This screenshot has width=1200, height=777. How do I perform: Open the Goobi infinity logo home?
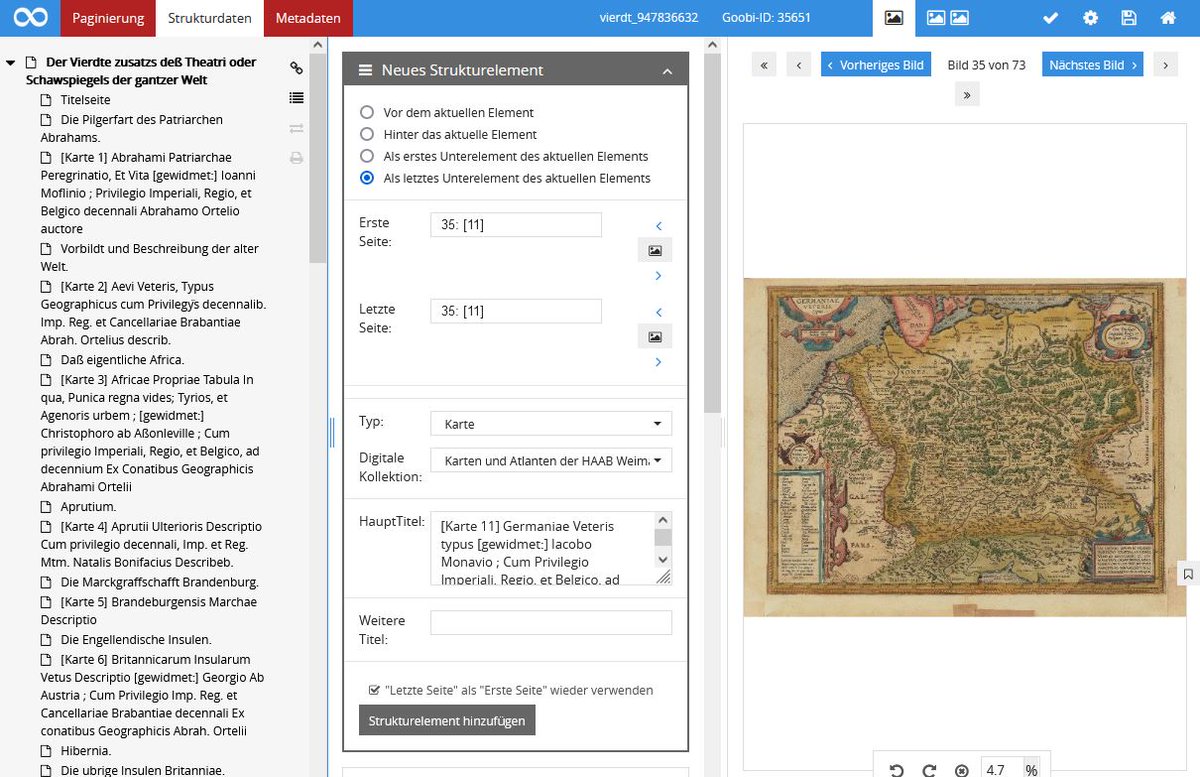coord(30,18)
